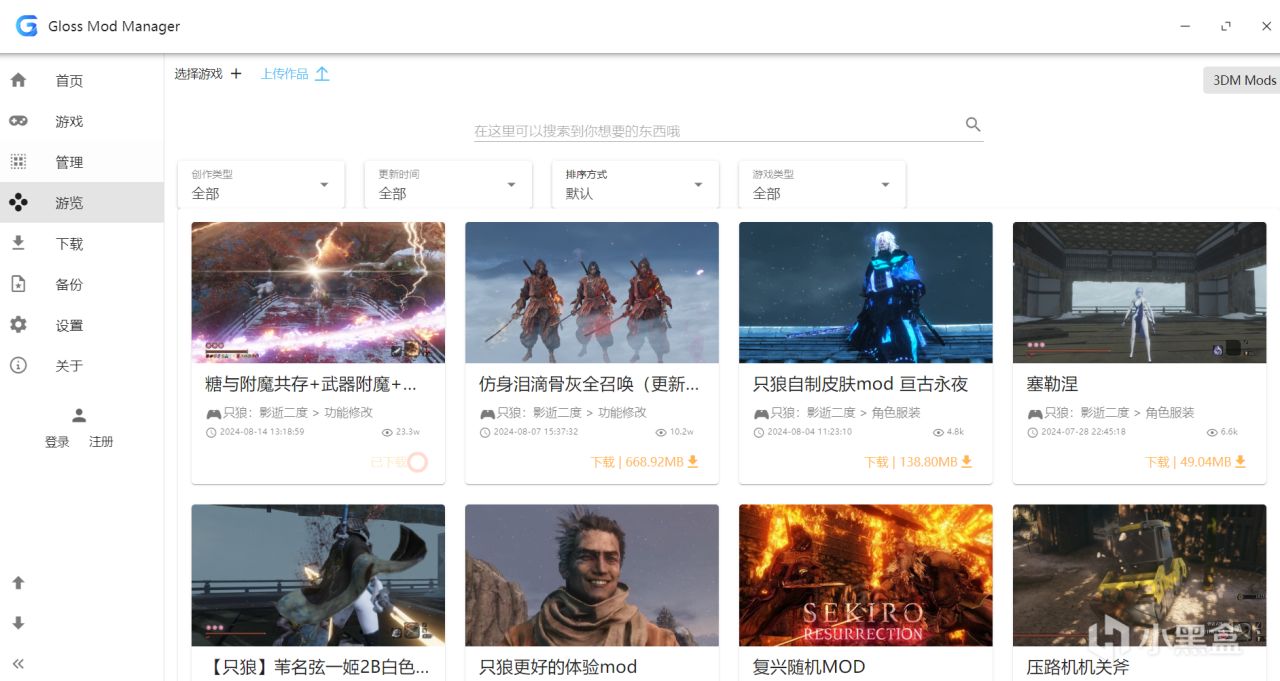Open thumbnail of 糖与附魔共存 mod

click(x=318, y=292)
